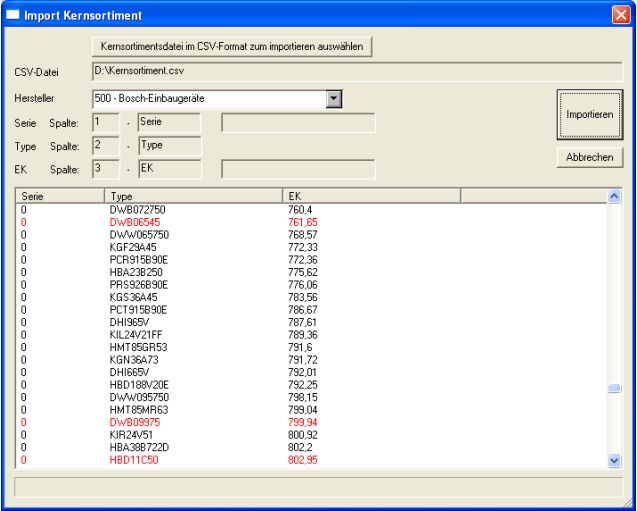Close the Import Kernsortiment dialog

coord(621,15)
